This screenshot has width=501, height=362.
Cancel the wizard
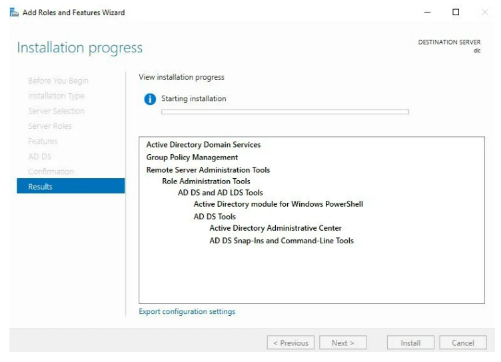463,343
